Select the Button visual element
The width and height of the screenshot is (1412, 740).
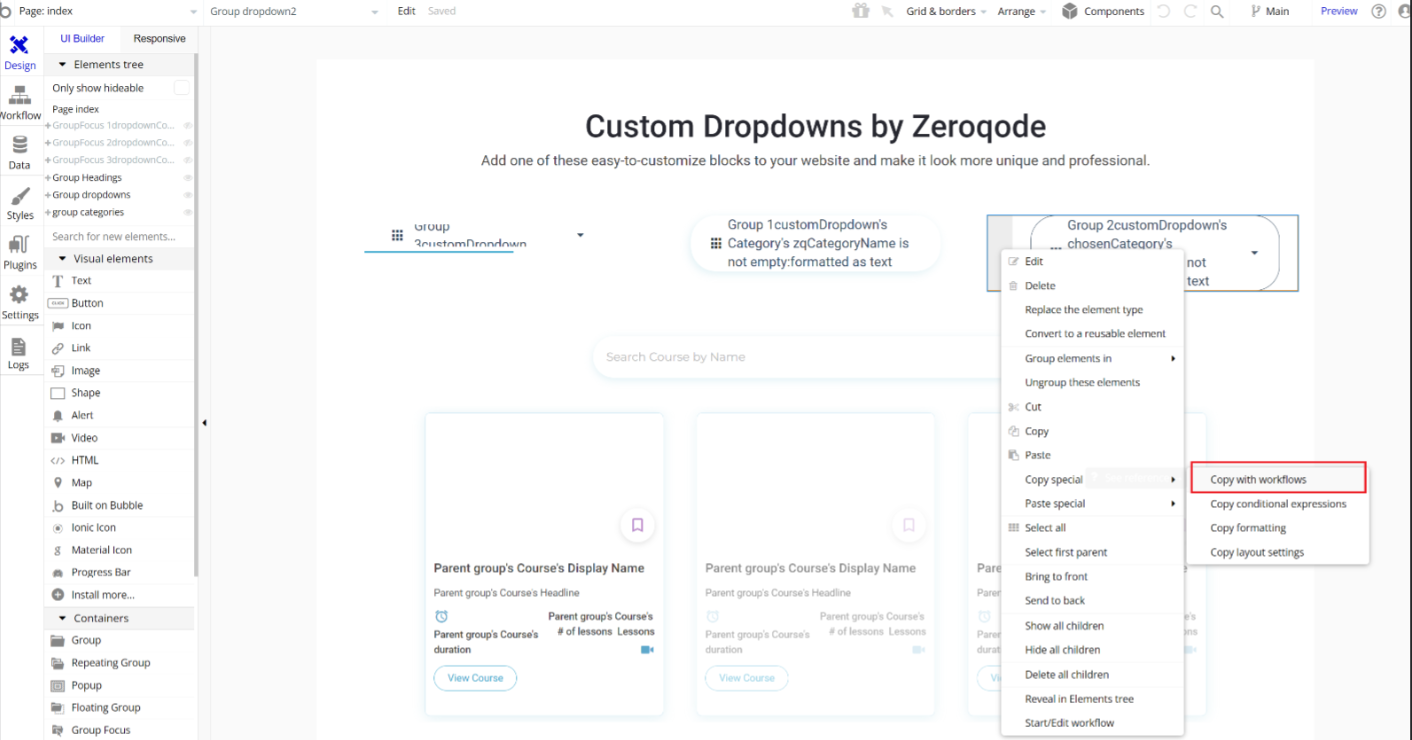[87, 303]
